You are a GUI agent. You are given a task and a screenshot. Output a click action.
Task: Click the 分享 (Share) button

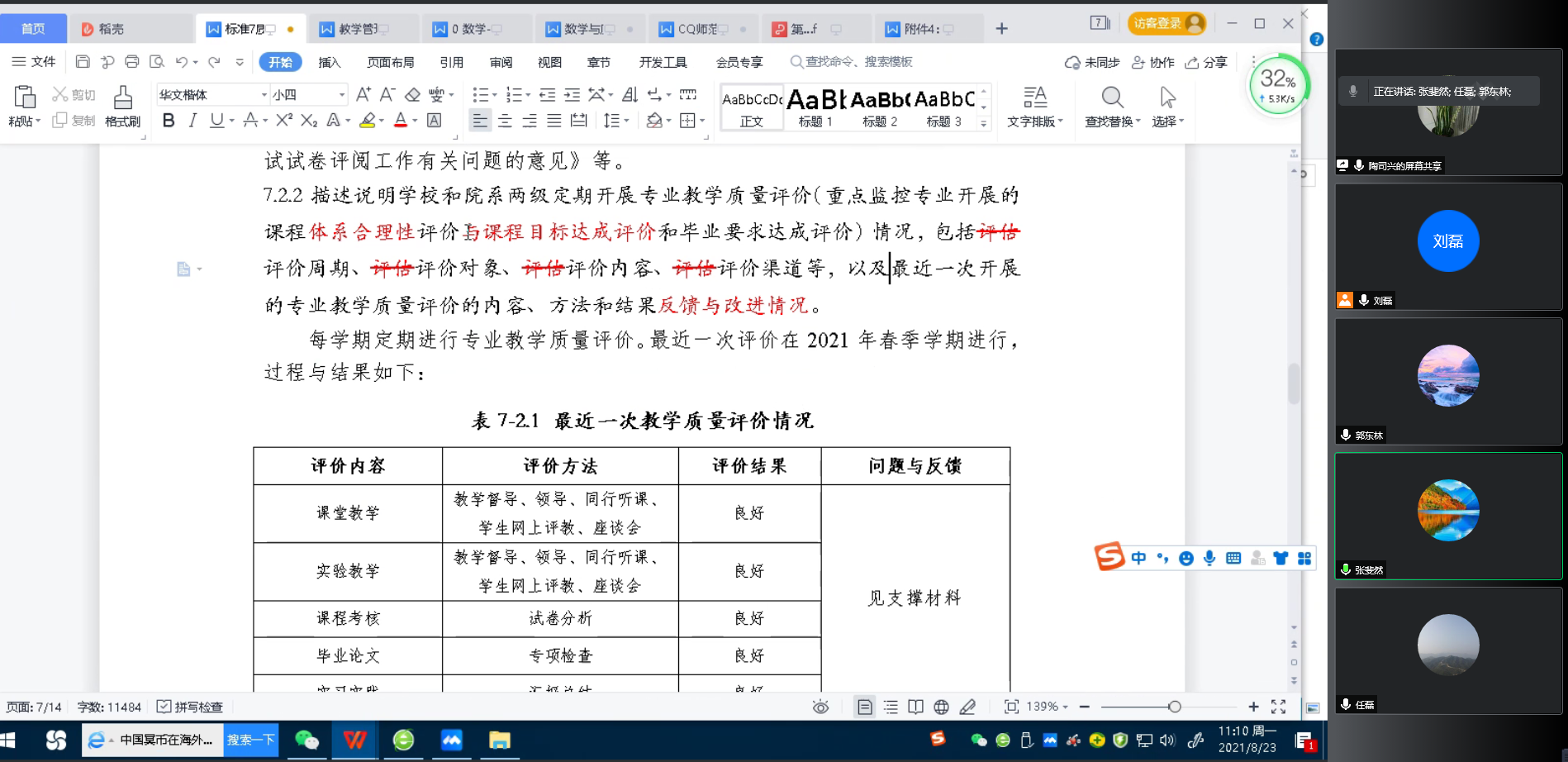1206,62
